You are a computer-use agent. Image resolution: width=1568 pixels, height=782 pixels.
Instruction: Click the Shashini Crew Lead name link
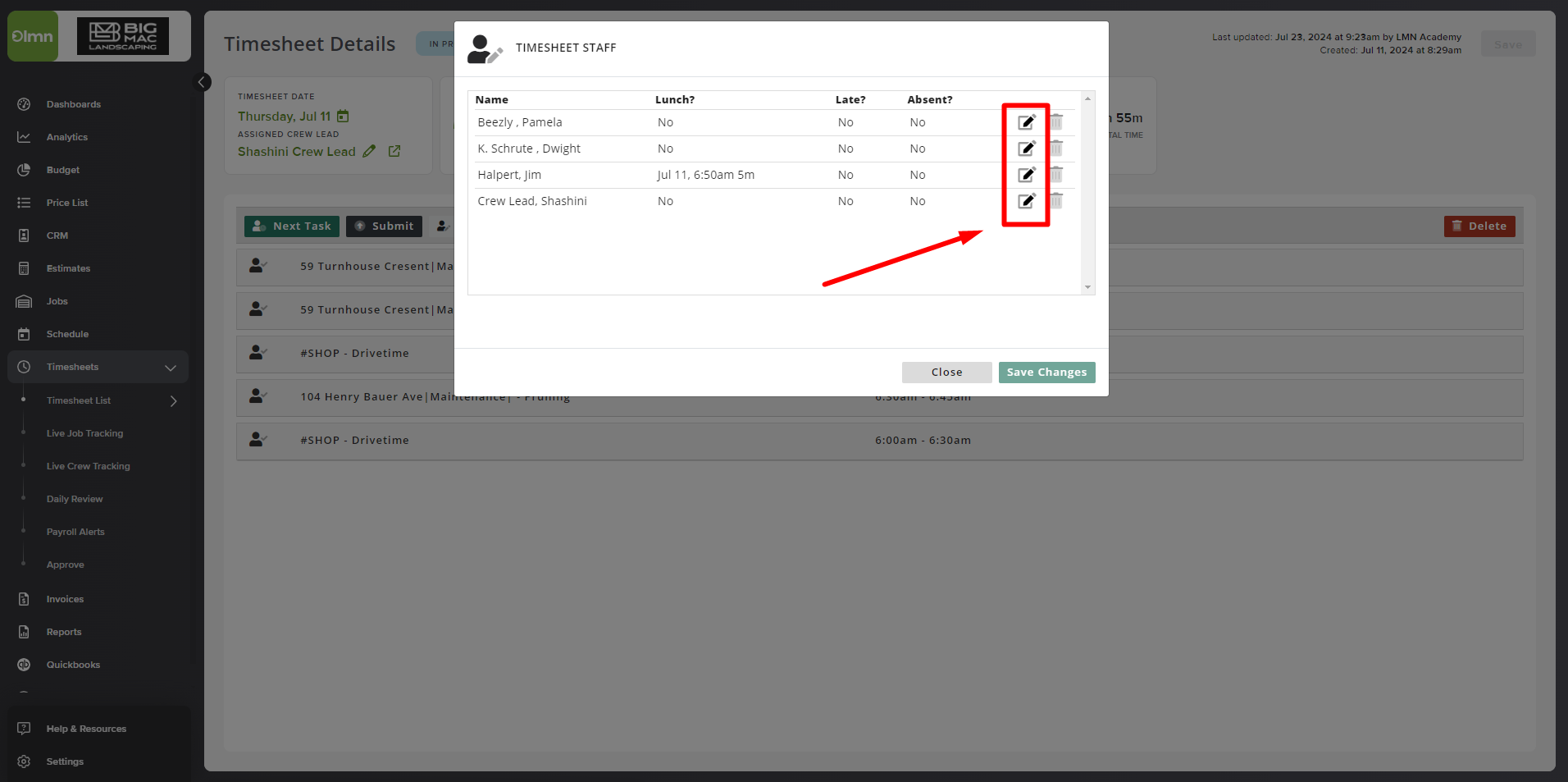pyautogui.click(x=297, y=152)
